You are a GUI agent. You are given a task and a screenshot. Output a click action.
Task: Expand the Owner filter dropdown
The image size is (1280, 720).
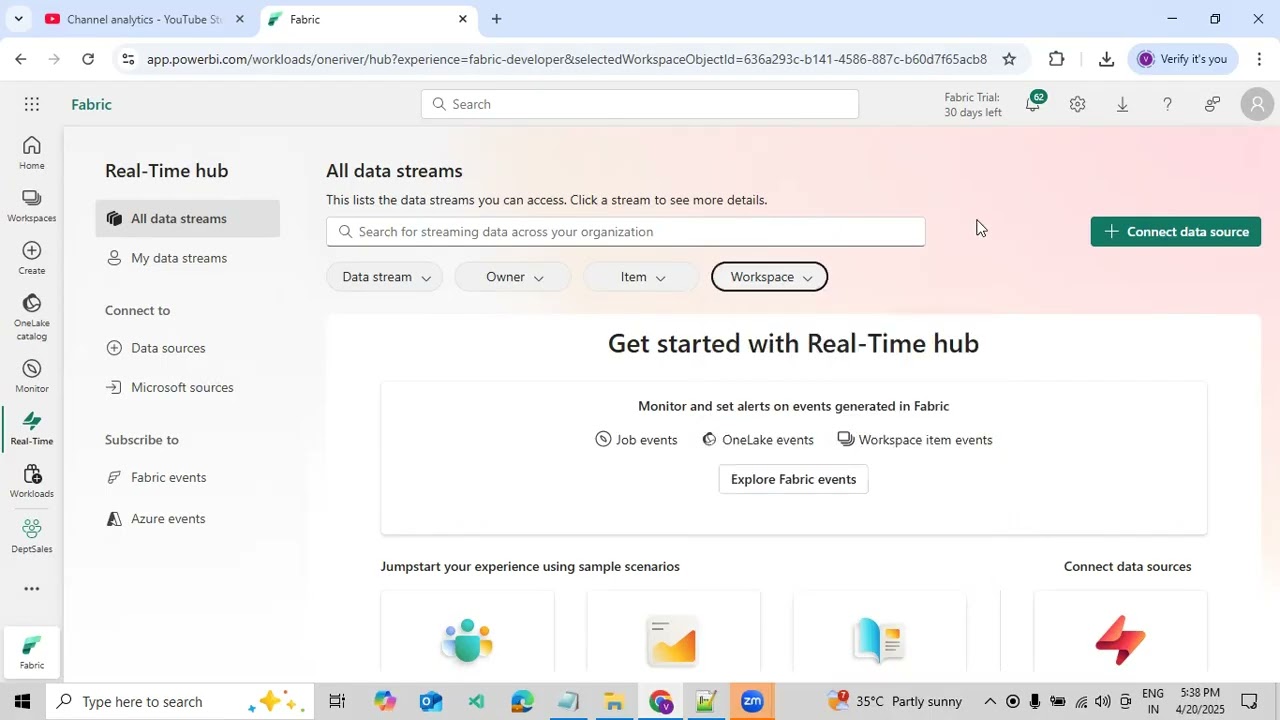coord(513,277)
